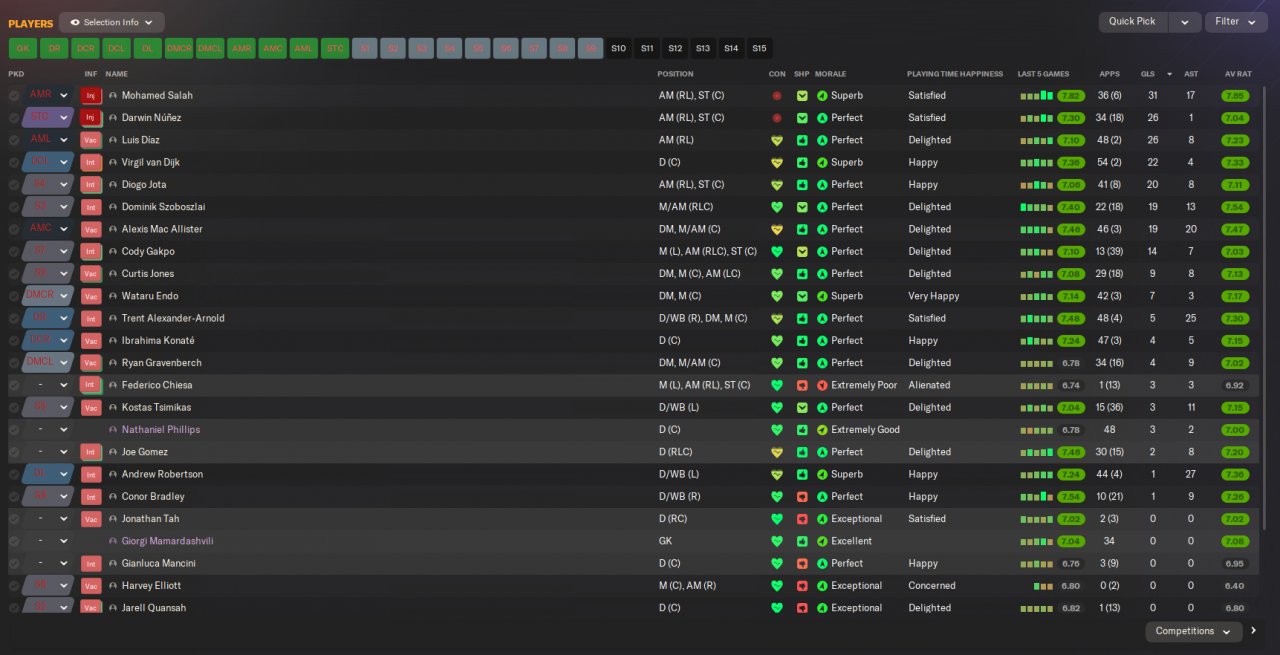
Task: Click the player icon beside Nathaniel Phillips
Action: 113,430
